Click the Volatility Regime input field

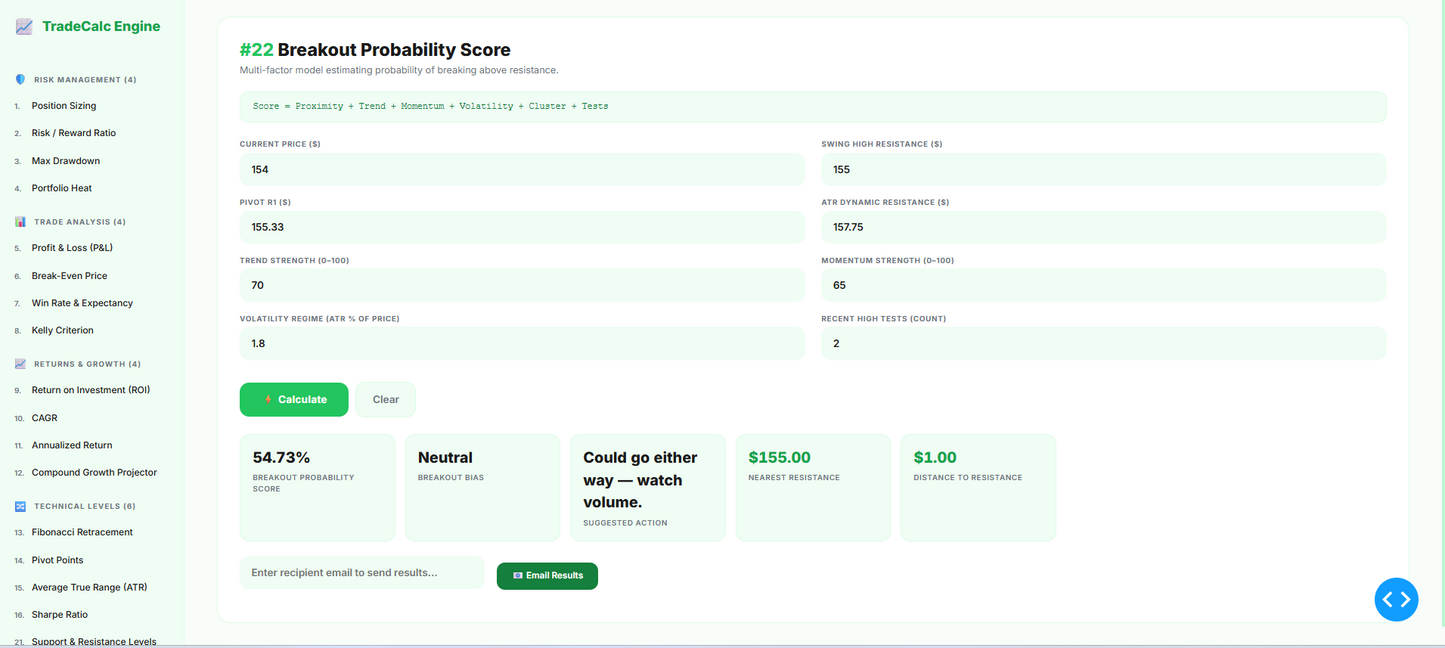click(x=522, y=343)
